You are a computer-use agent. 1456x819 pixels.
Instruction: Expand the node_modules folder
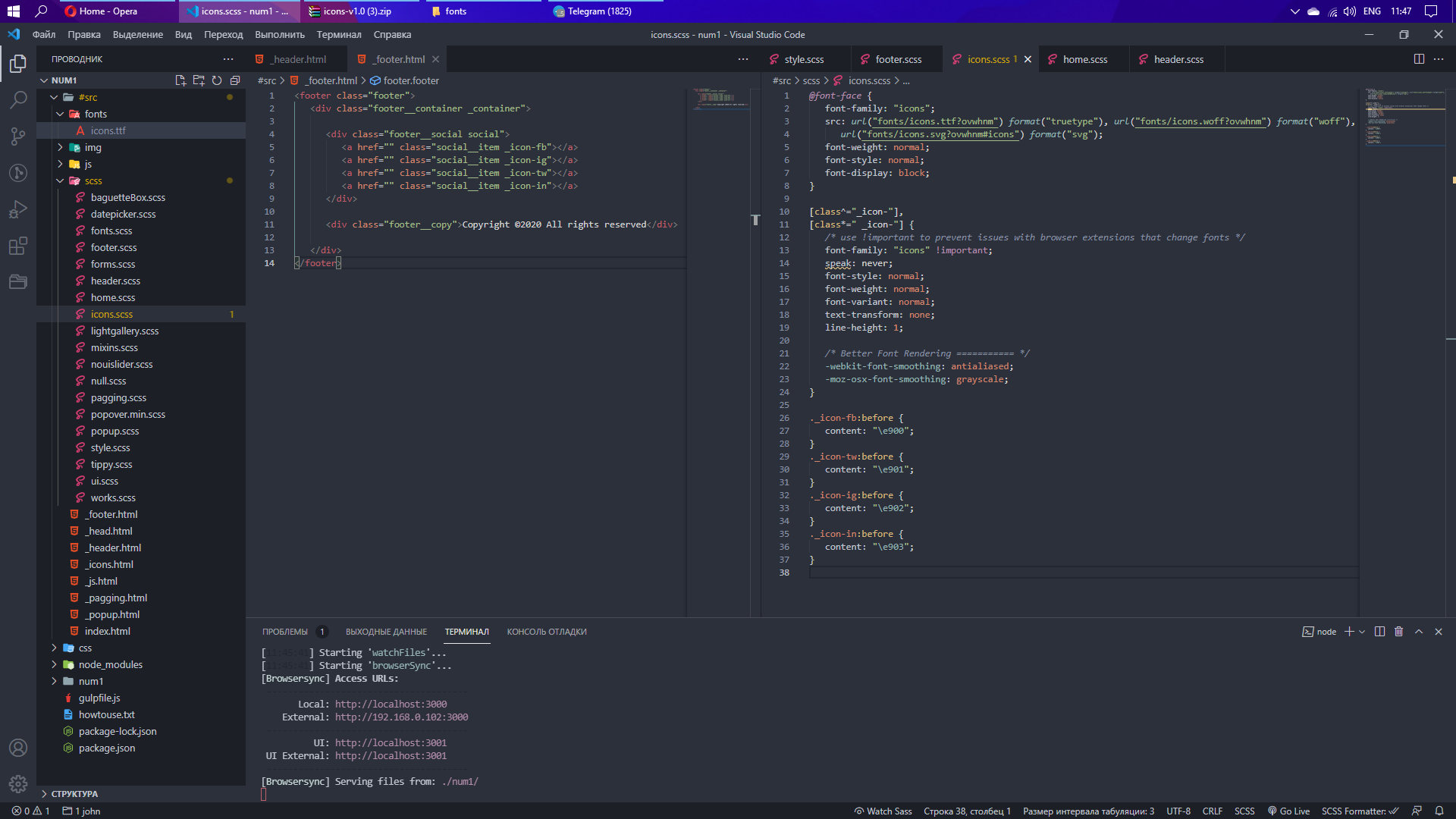pos(54,664)
